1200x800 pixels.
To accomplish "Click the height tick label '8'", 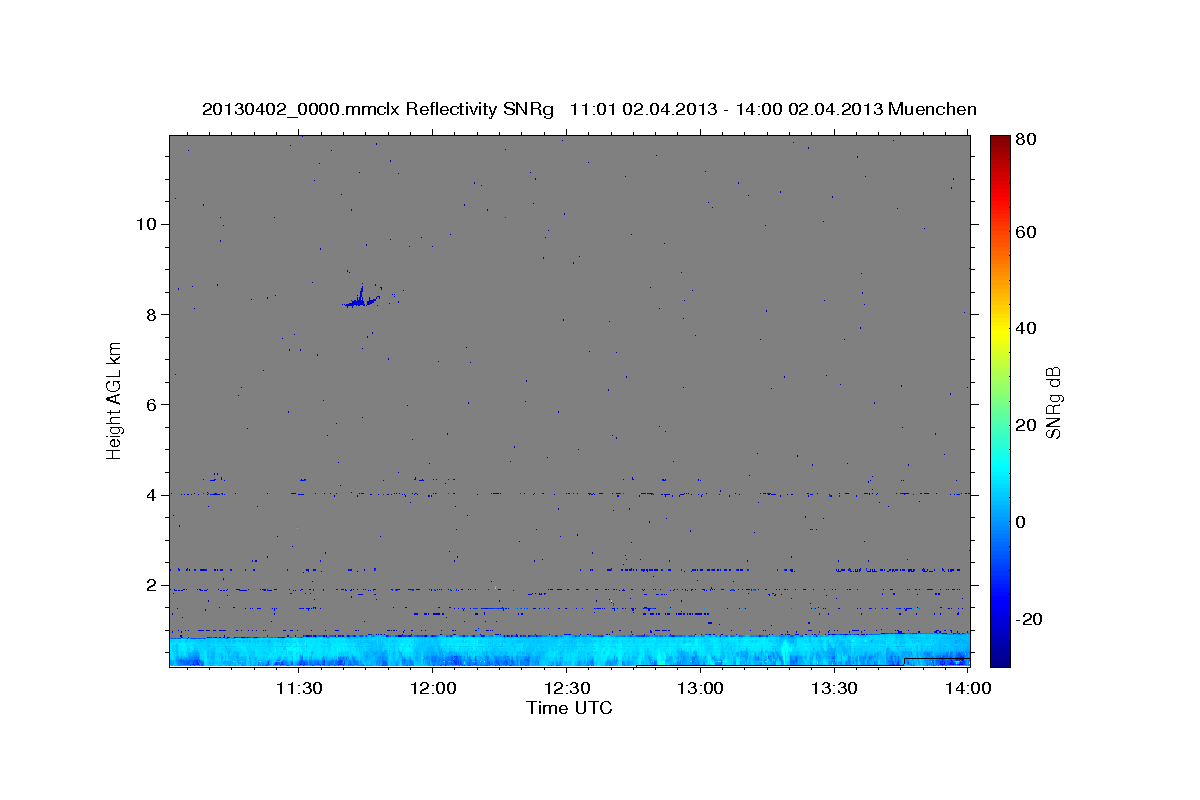I will pyautogui.click(x=150, y=314).
